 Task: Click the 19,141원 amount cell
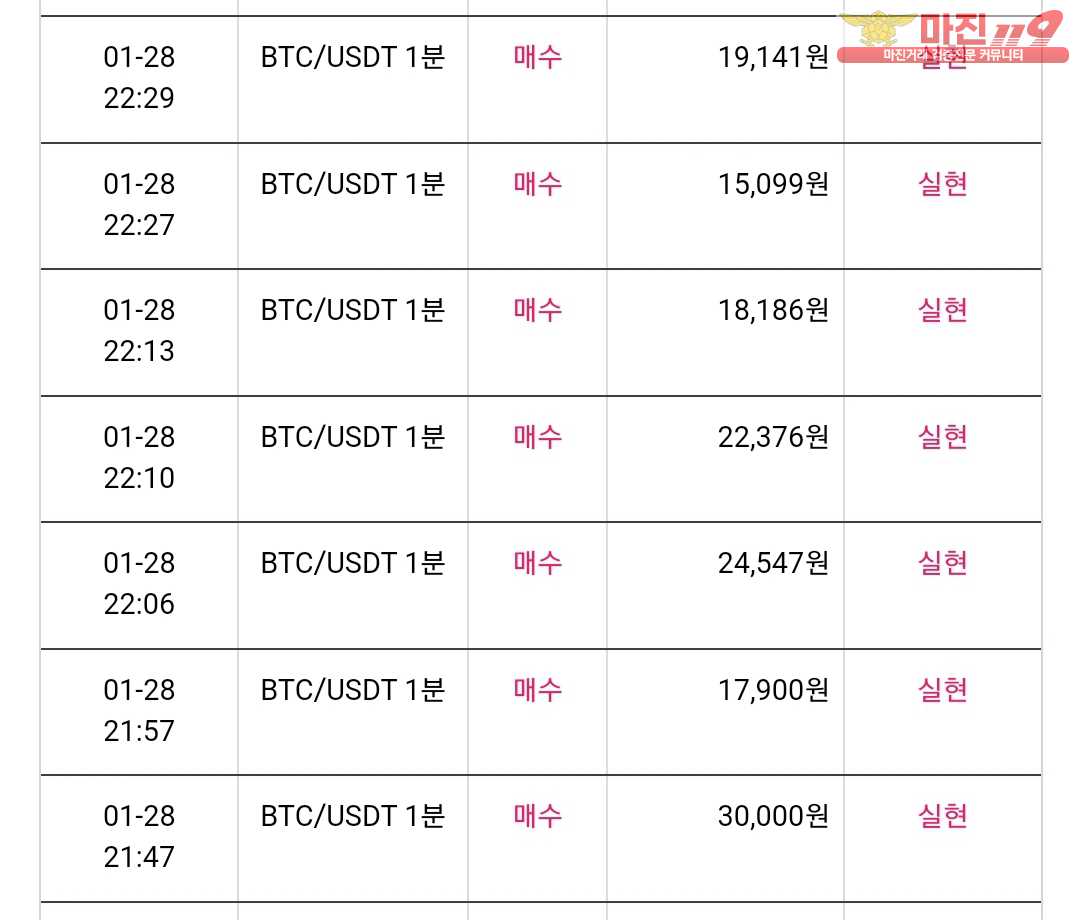click(773, 57)
